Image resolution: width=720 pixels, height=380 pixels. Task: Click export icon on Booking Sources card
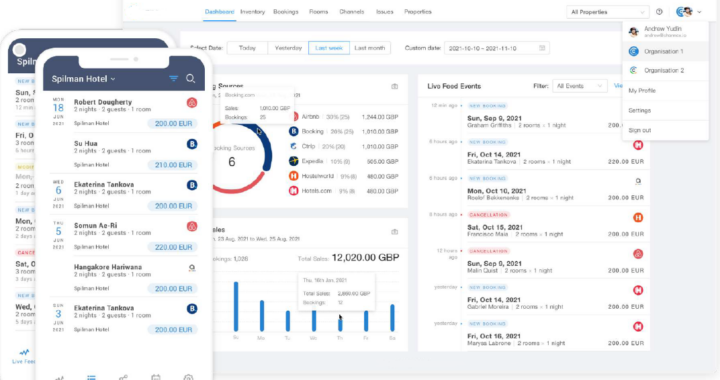click(x=394, y=86)
